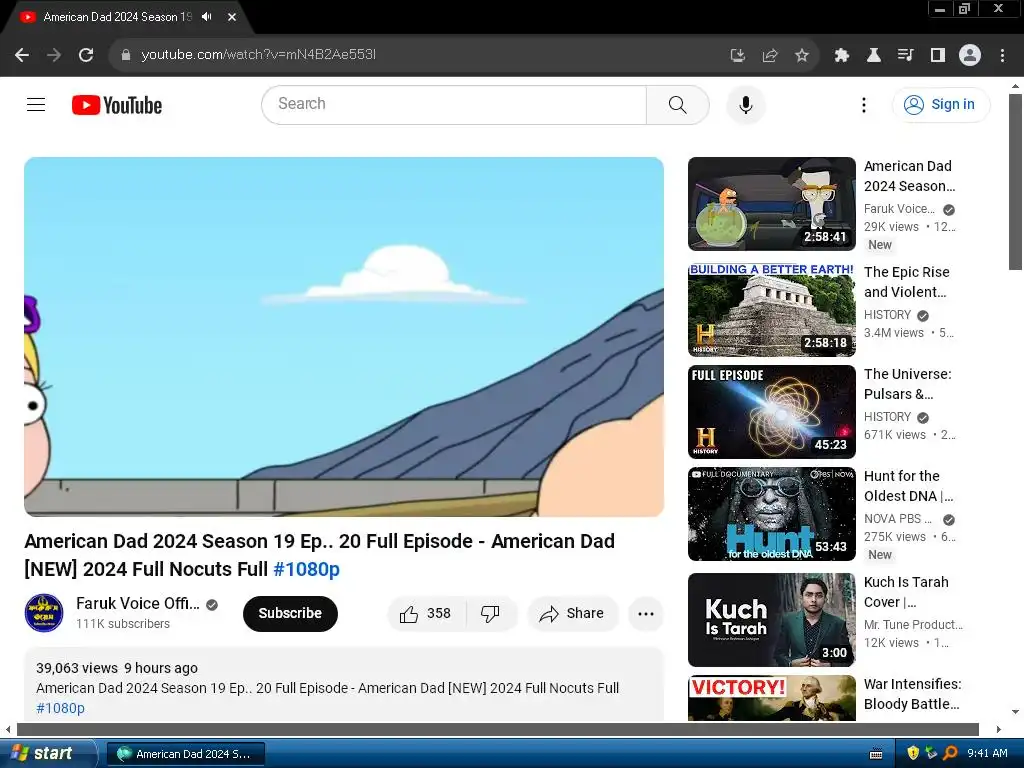Image resolution: width=1024 pixels, height=768 pixels.
Task: Go to YouTube home via logo
Action: coord(117,105)
